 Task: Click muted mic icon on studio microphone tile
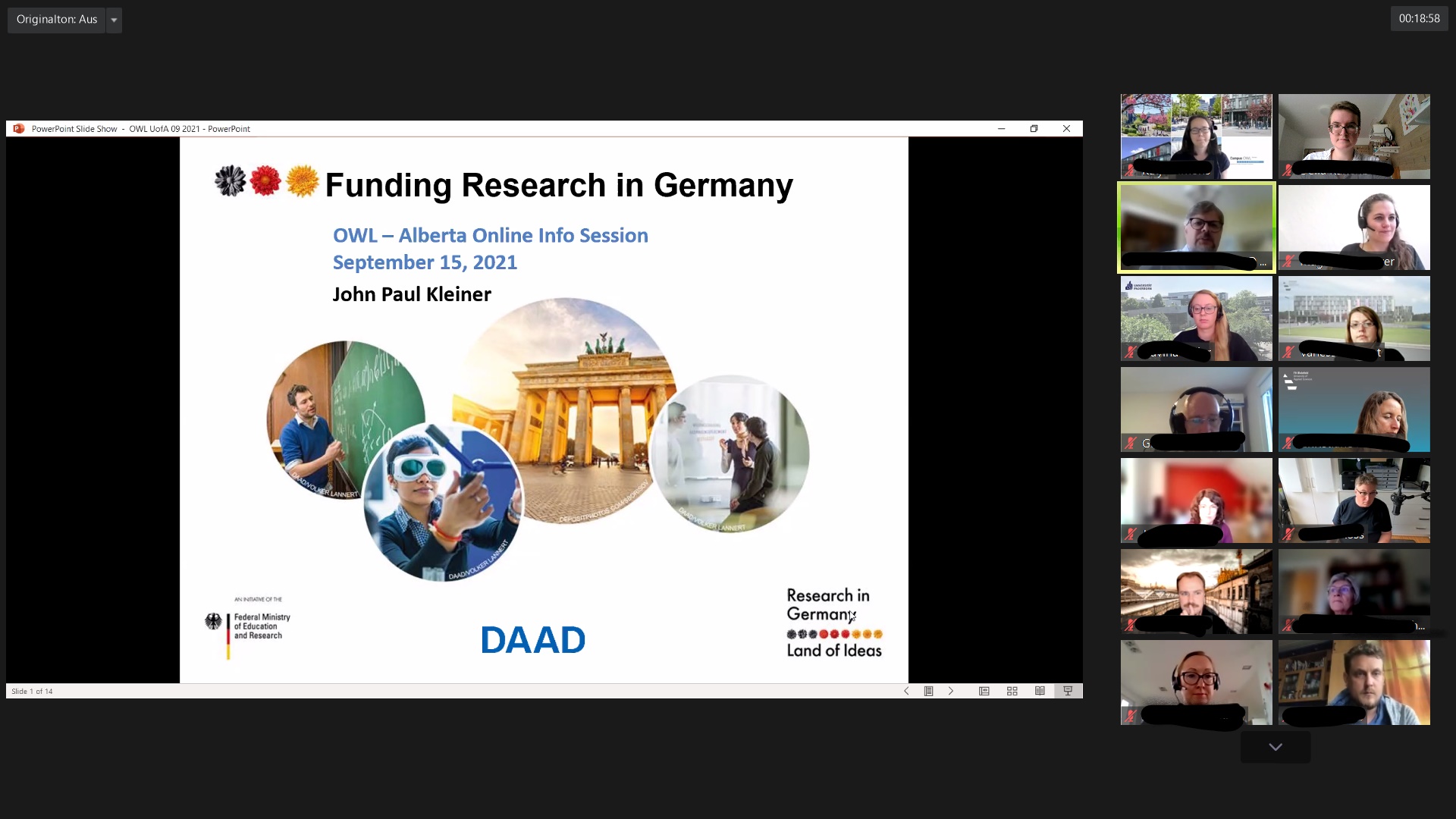tap(1288, 534)
